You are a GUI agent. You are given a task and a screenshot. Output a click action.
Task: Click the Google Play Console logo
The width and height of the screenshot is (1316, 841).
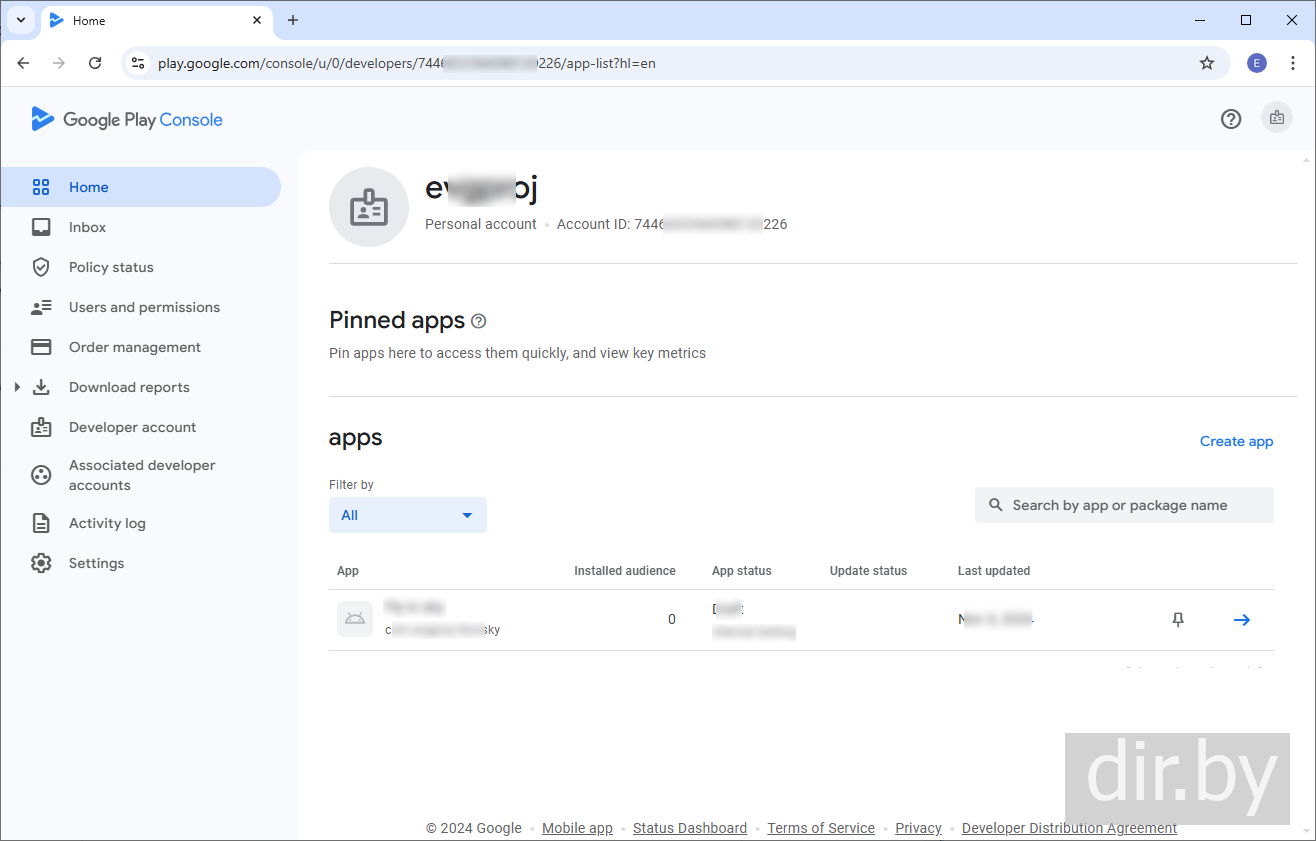tap(127, 120)
